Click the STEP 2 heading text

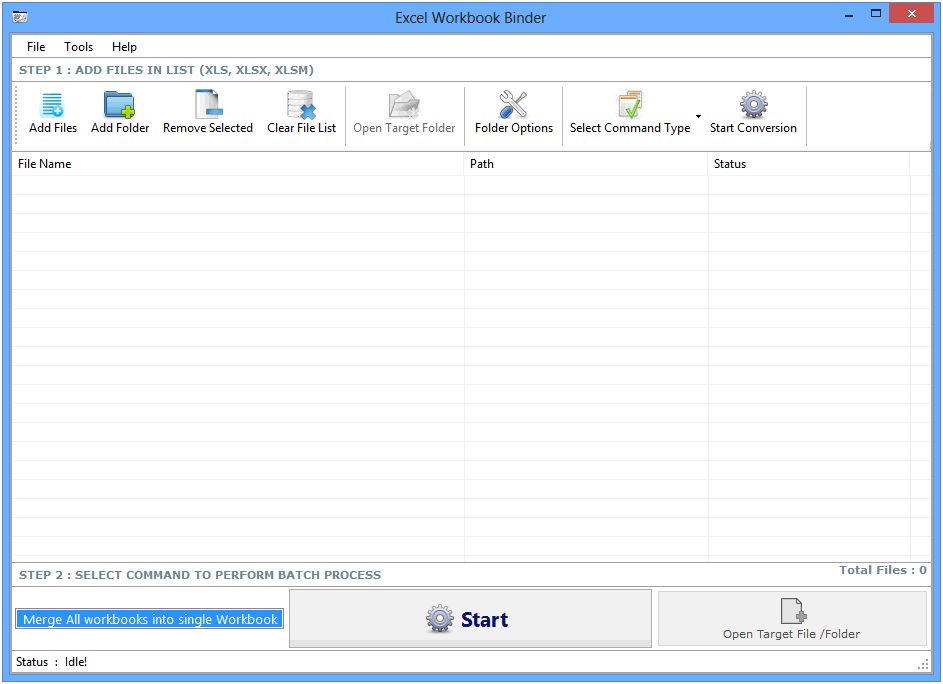(x=200, y=575)
